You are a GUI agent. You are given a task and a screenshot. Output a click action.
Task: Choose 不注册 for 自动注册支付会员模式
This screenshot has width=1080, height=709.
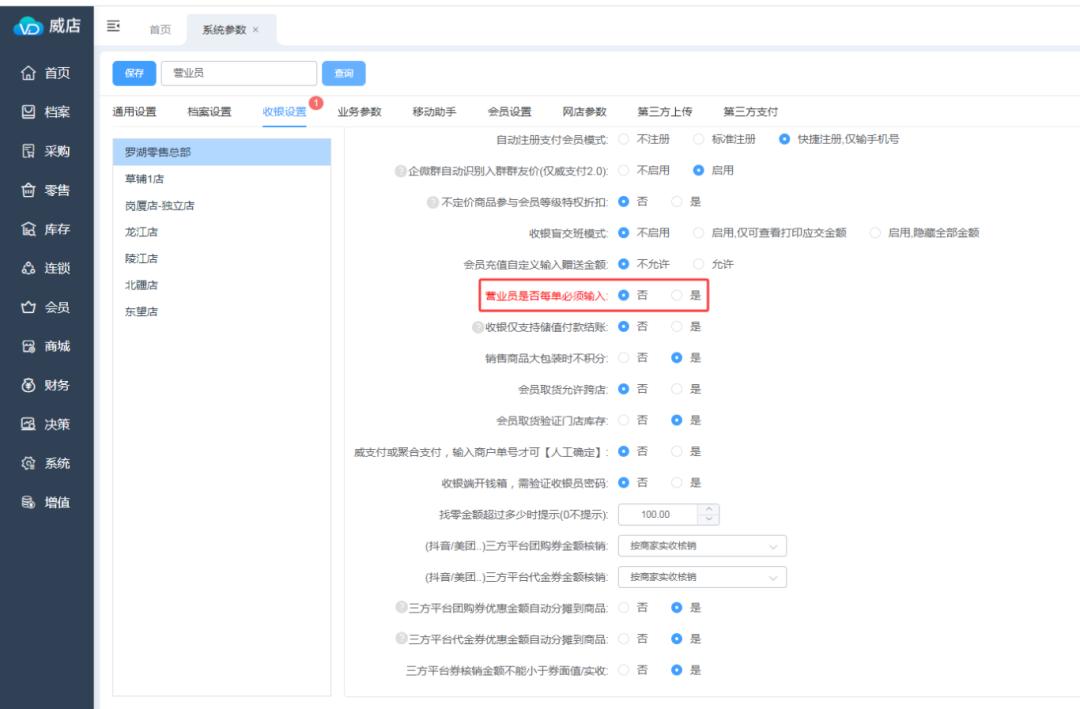tap(624, 139)
